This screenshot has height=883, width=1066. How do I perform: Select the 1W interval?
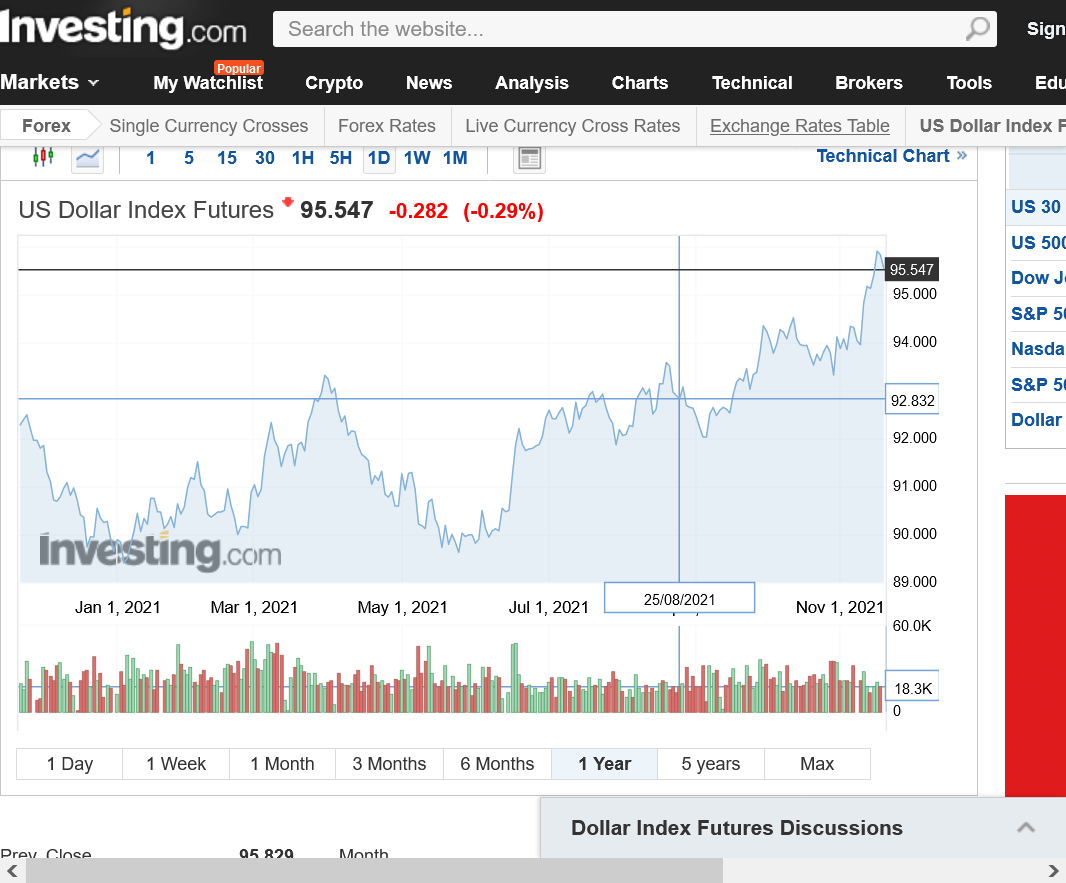click(417, 158)
